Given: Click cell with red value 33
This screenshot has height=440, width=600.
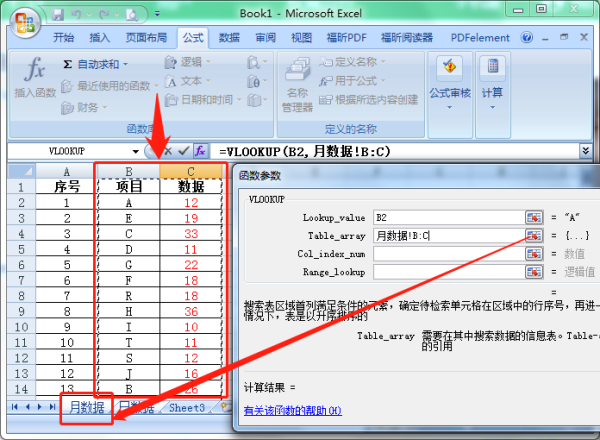Looking at the screenshot, I should pos(191,233).
